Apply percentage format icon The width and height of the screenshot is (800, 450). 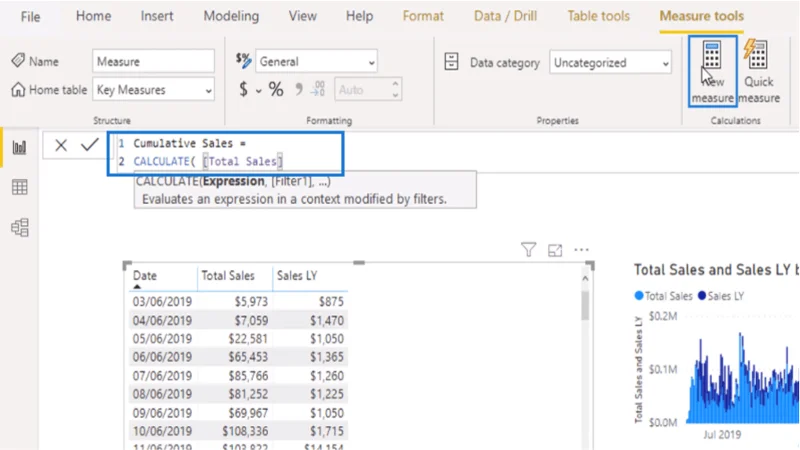(x=276, y=90)
